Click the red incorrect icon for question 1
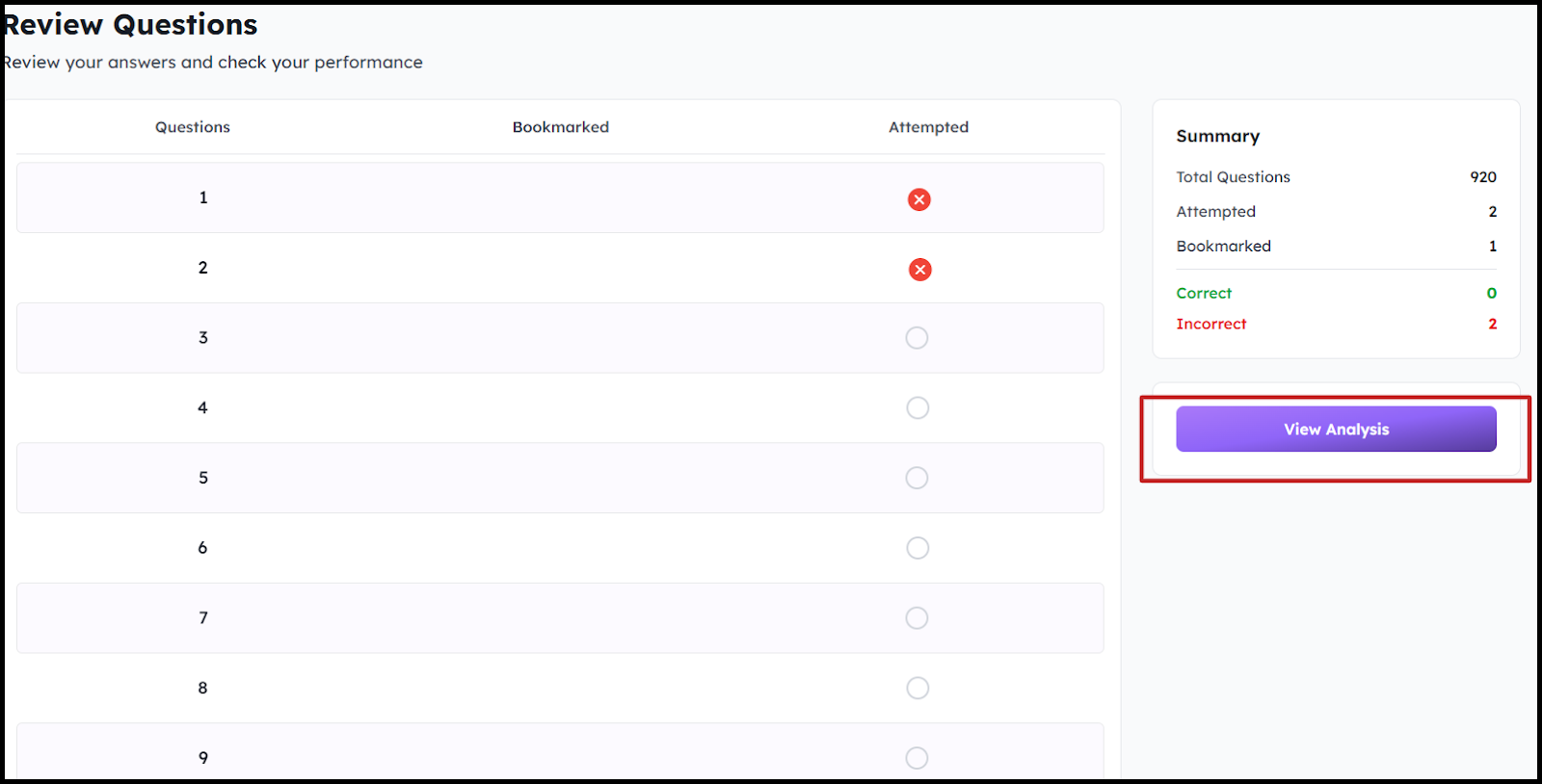This screenshot has width=1542, height=784. (919, 199)
